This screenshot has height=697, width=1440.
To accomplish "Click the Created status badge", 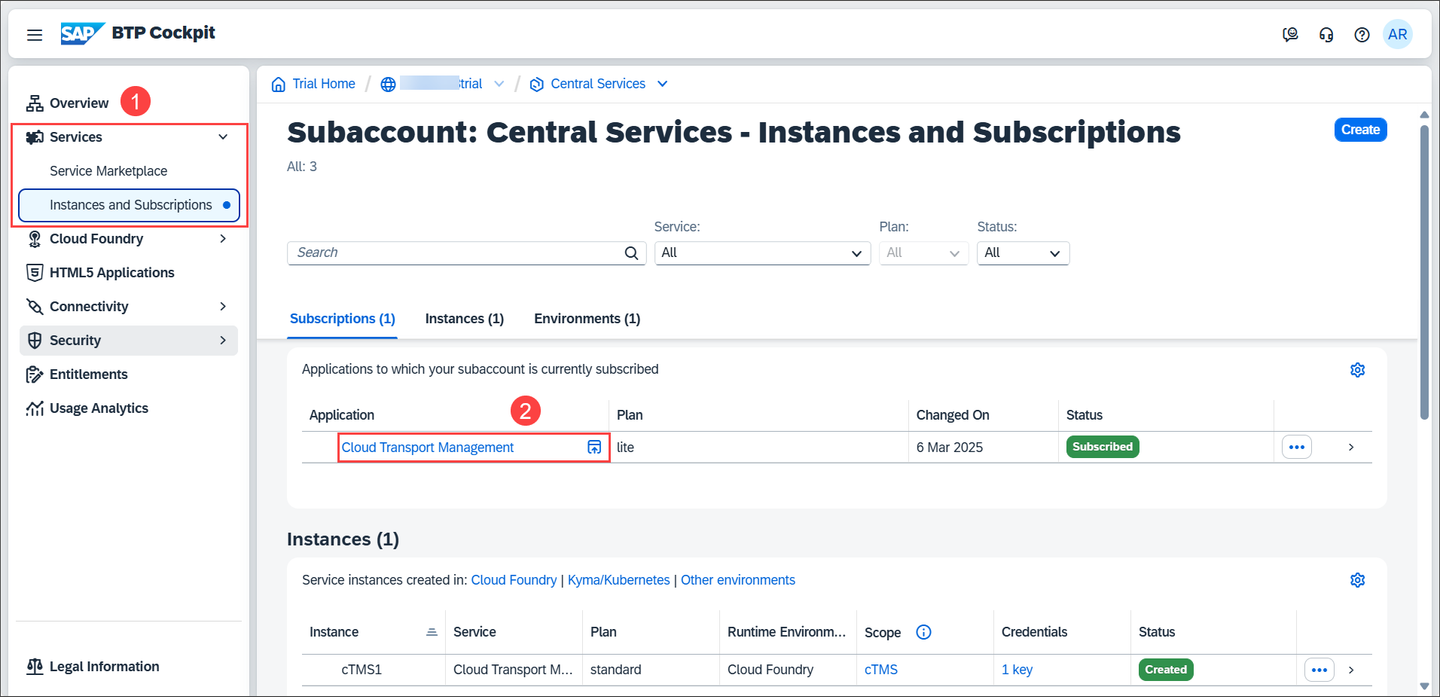I will pyautogui.click(x=1166, y=669).
